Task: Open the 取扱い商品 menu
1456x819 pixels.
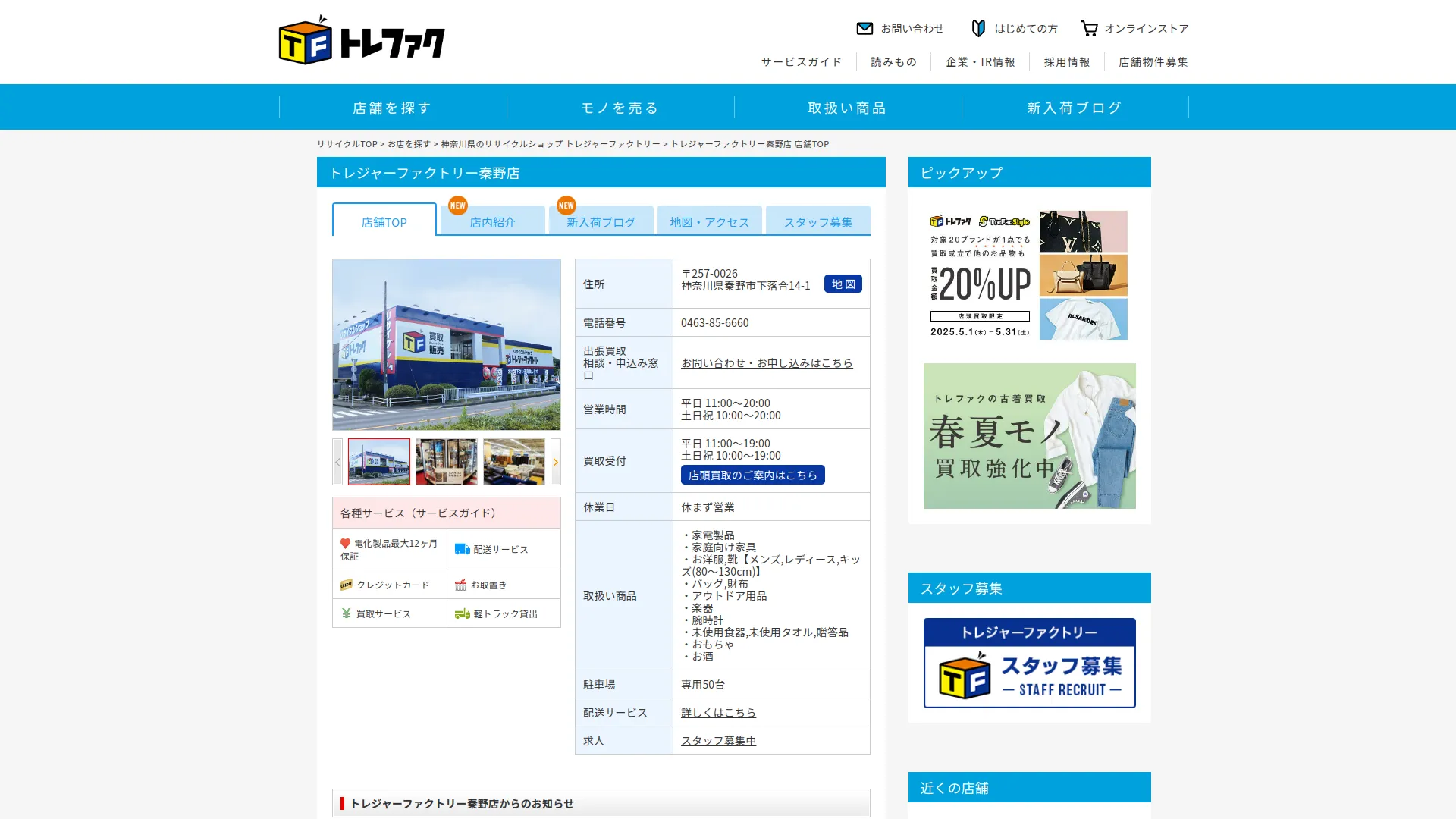Action: tap(848, 108)
